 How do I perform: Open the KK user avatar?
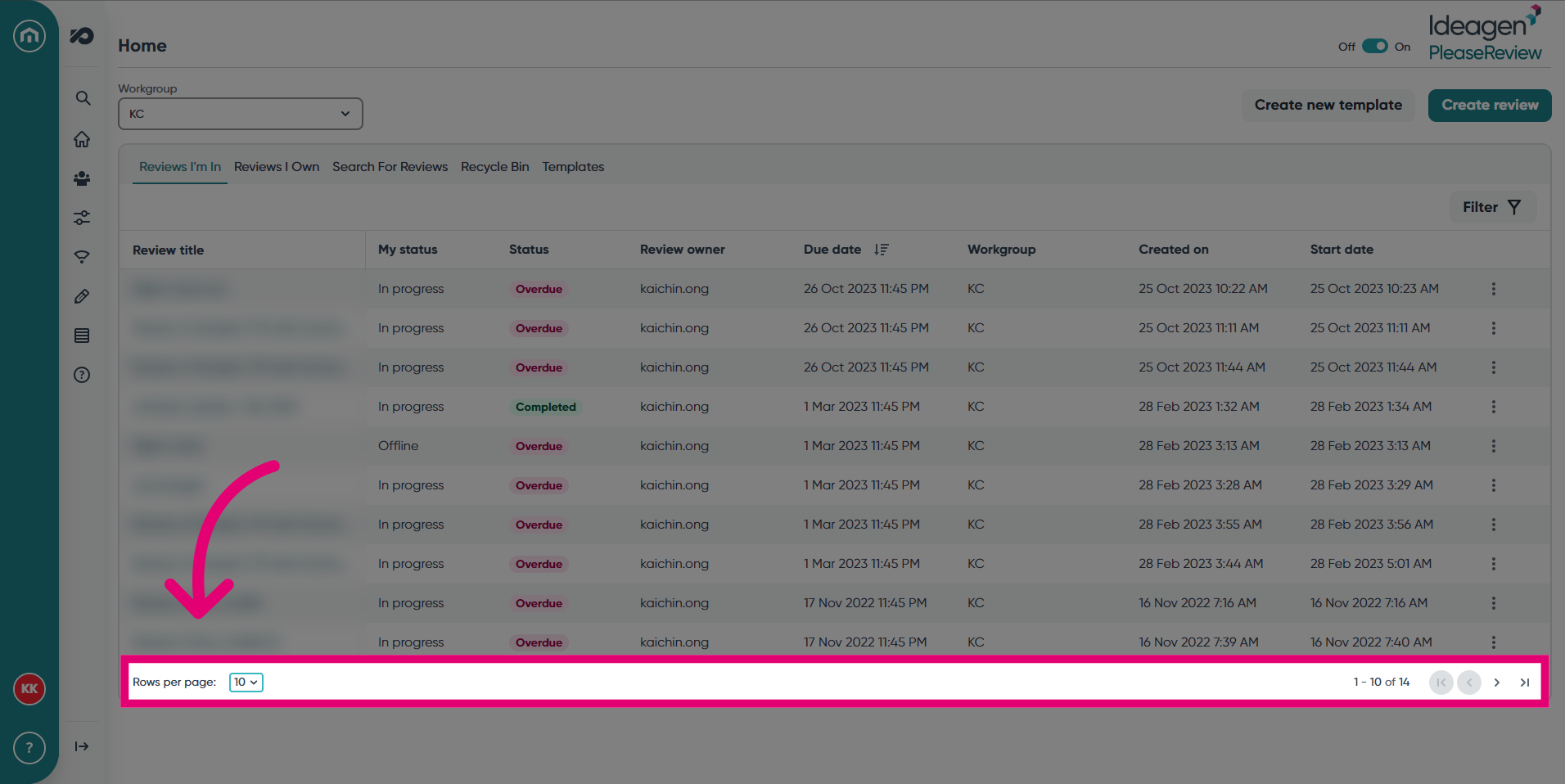coord(29,689)
